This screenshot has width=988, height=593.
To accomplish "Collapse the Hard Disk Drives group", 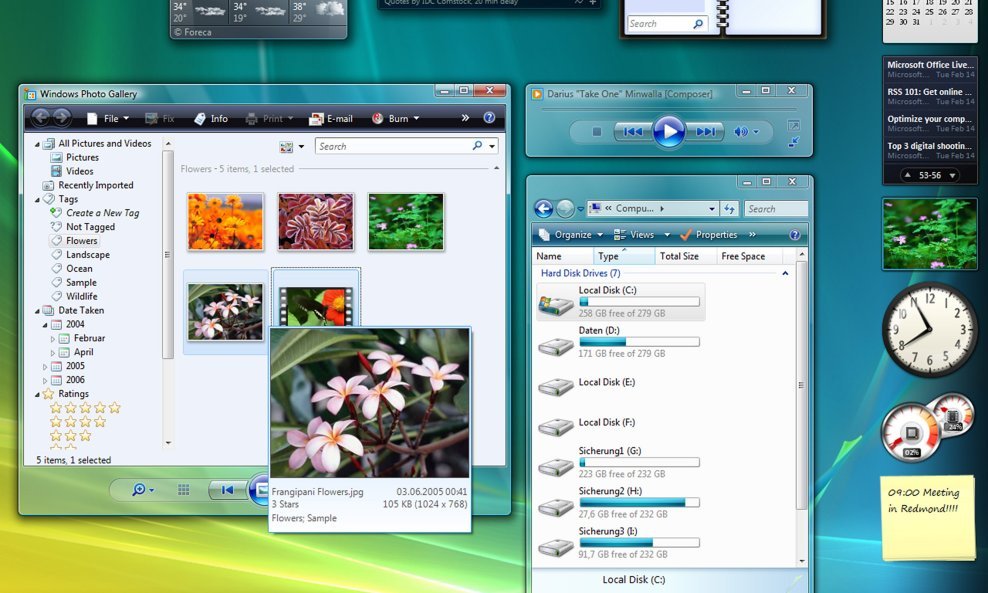I will pyautogui.click(x=785, y=273).
